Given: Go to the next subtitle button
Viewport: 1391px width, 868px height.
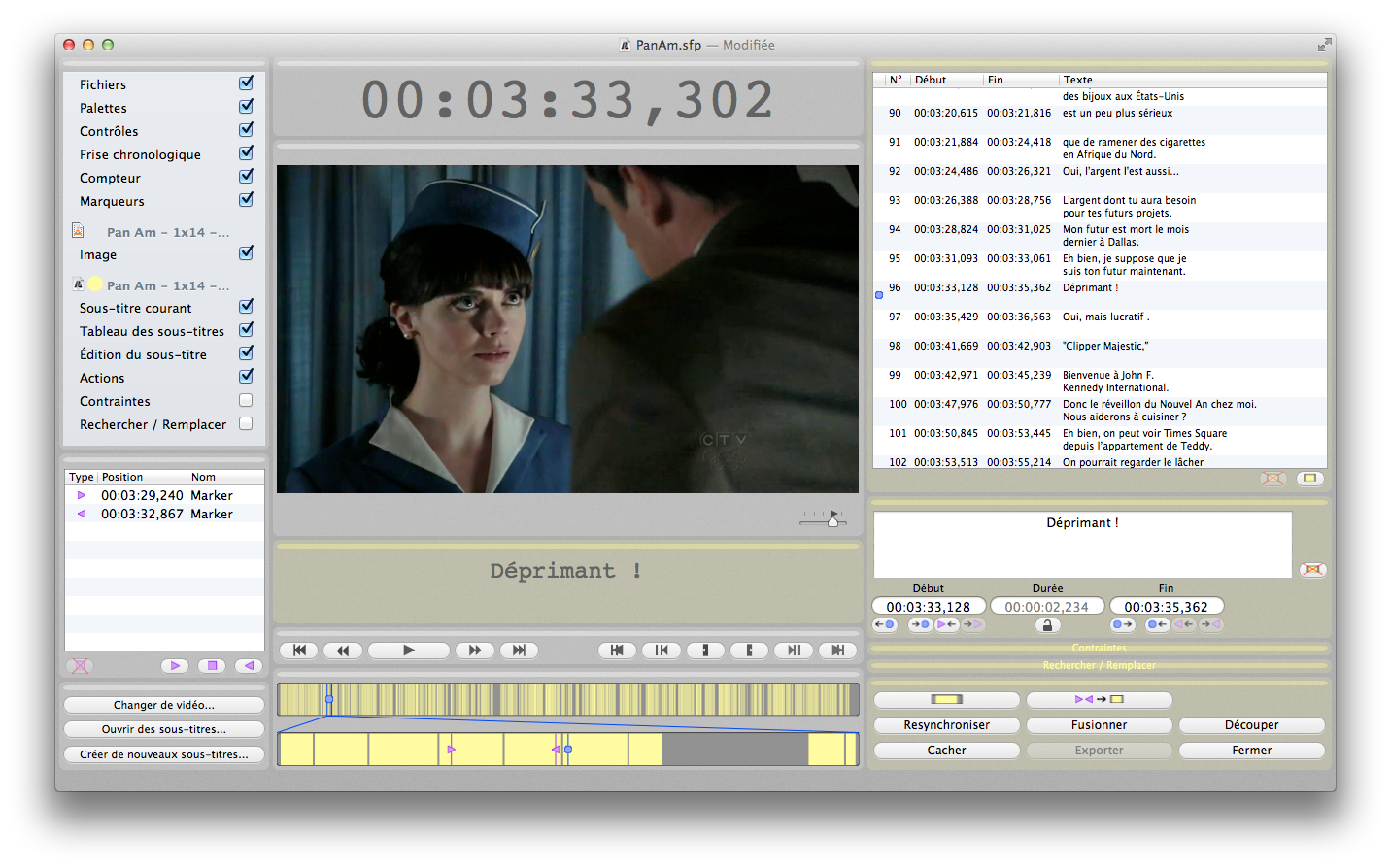Looking at the screenshot, I should click(x=794, y=651).
